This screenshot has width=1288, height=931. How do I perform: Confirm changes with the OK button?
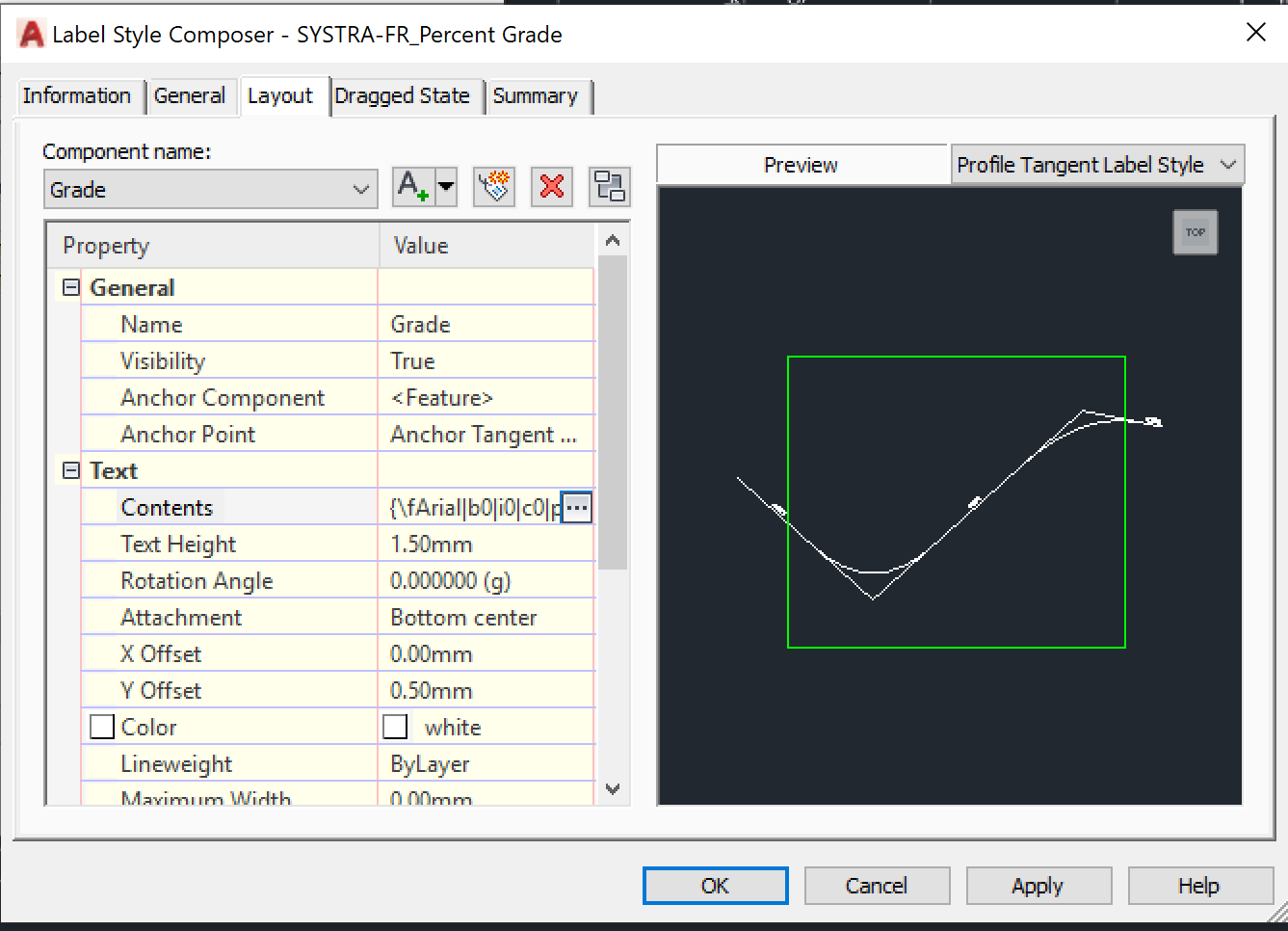[715, 885]
